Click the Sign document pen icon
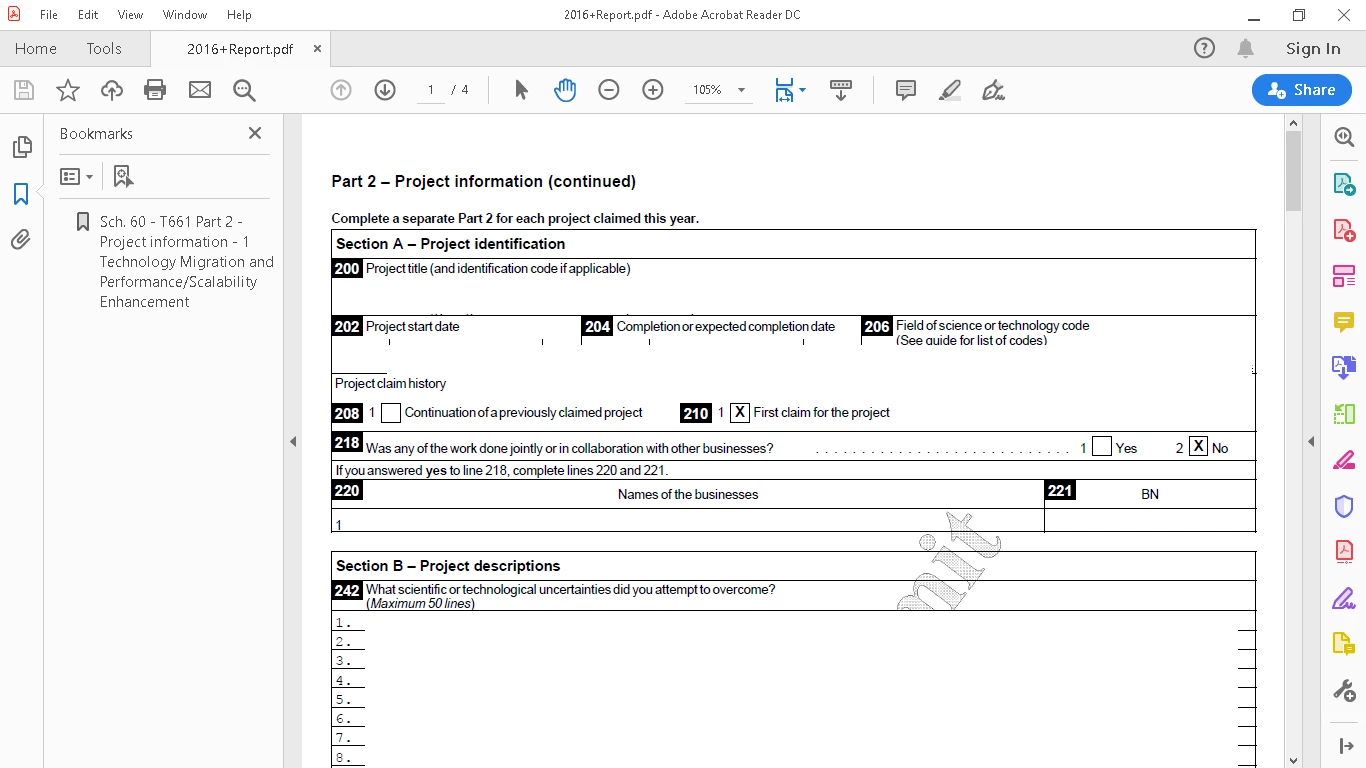 [993, 90]
